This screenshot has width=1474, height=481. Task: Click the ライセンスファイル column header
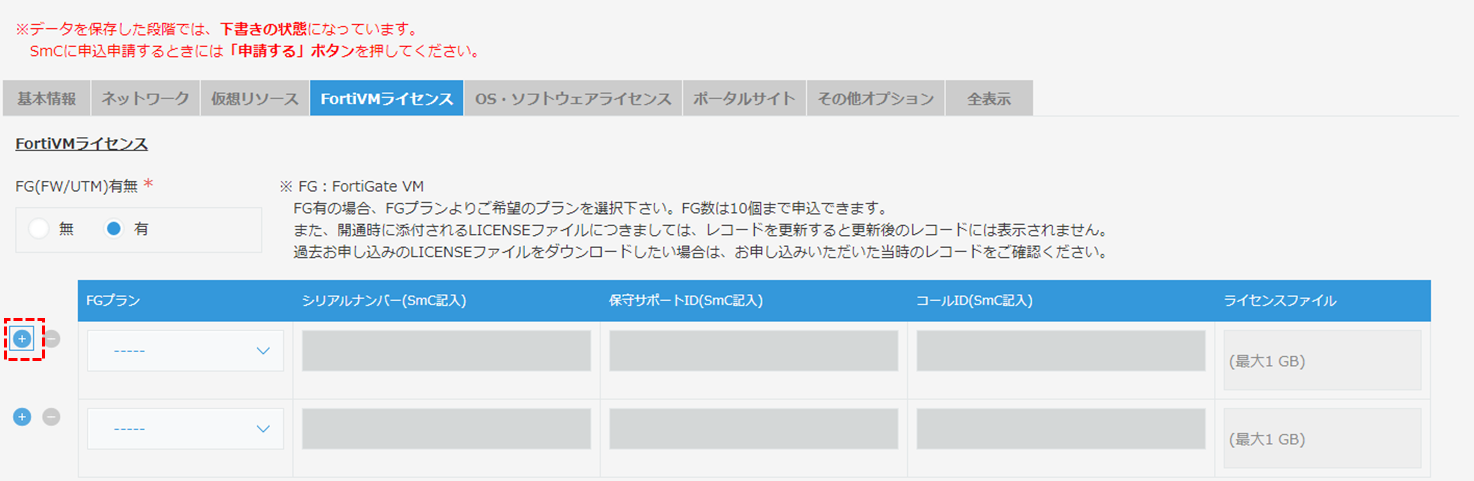pos(1322,300)
